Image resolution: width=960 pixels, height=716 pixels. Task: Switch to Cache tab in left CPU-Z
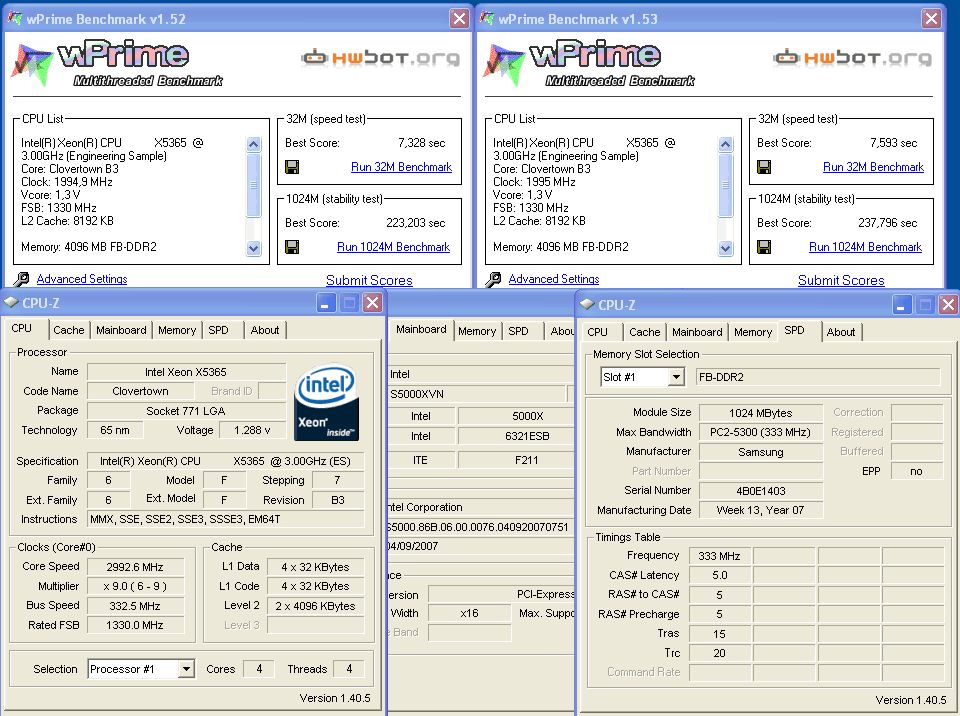pos(69,330)
